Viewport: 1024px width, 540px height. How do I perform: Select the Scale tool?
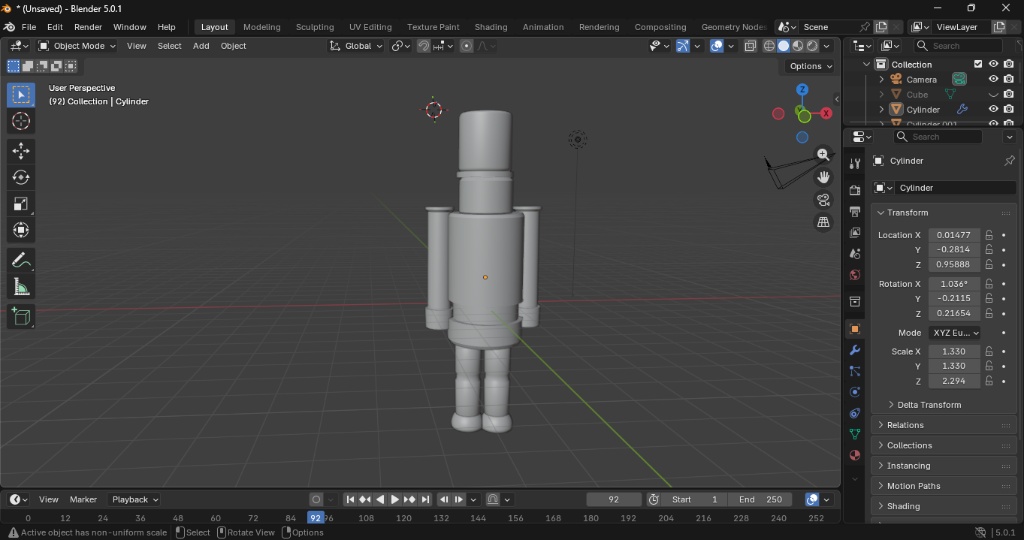[21, 204]
